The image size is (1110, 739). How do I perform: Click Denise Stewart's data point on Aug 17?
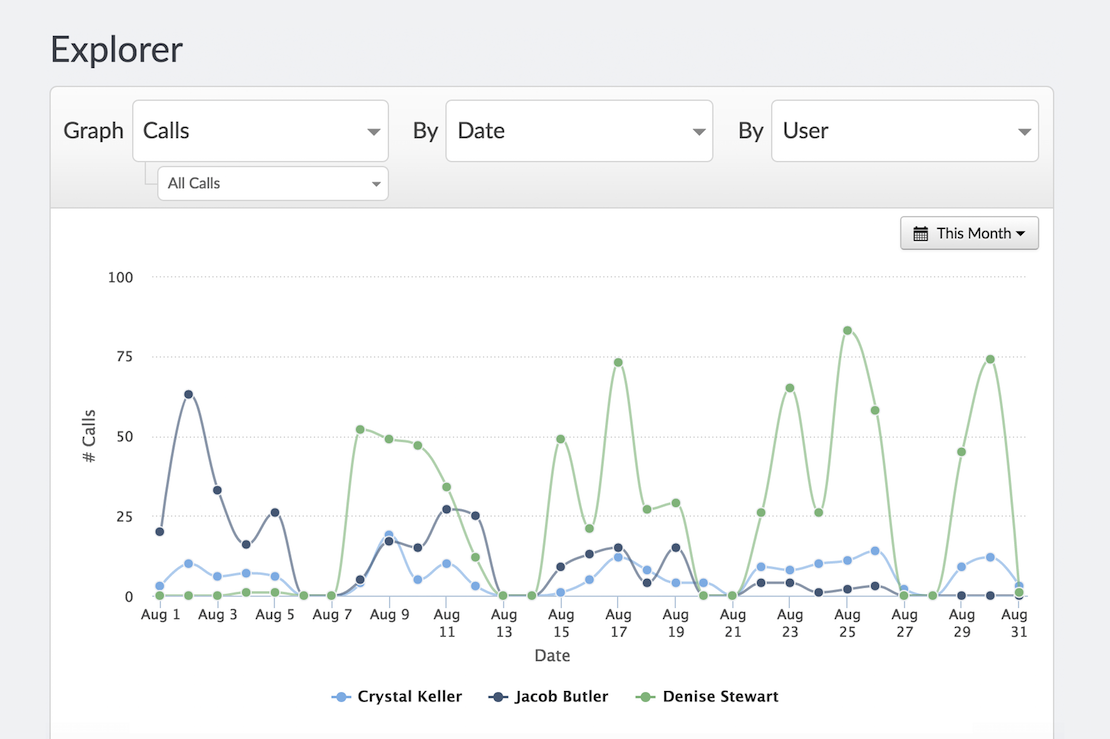[x=618, y=362]
